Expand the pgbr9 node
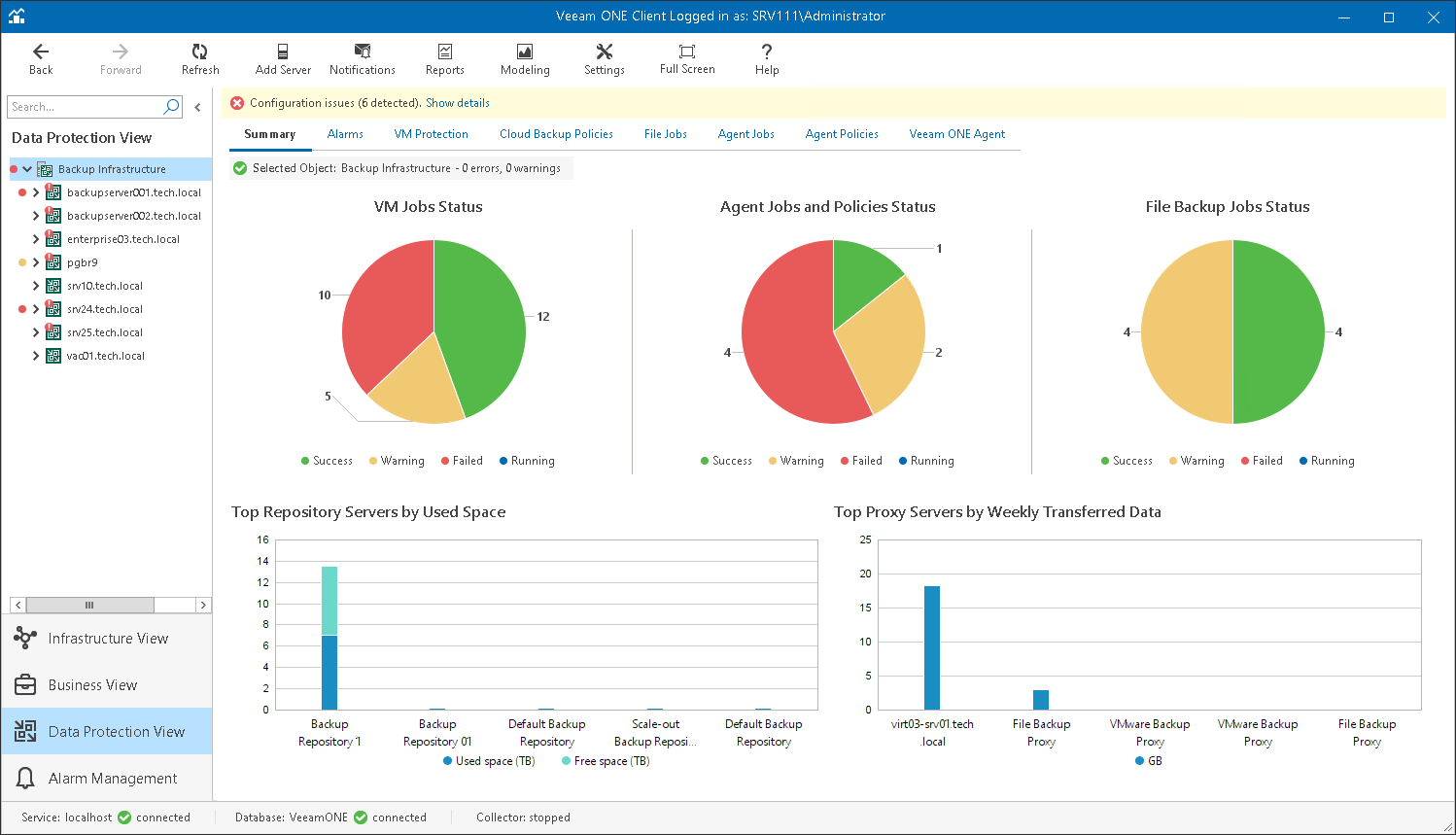 pyautogui.click(x=36, y=262)
